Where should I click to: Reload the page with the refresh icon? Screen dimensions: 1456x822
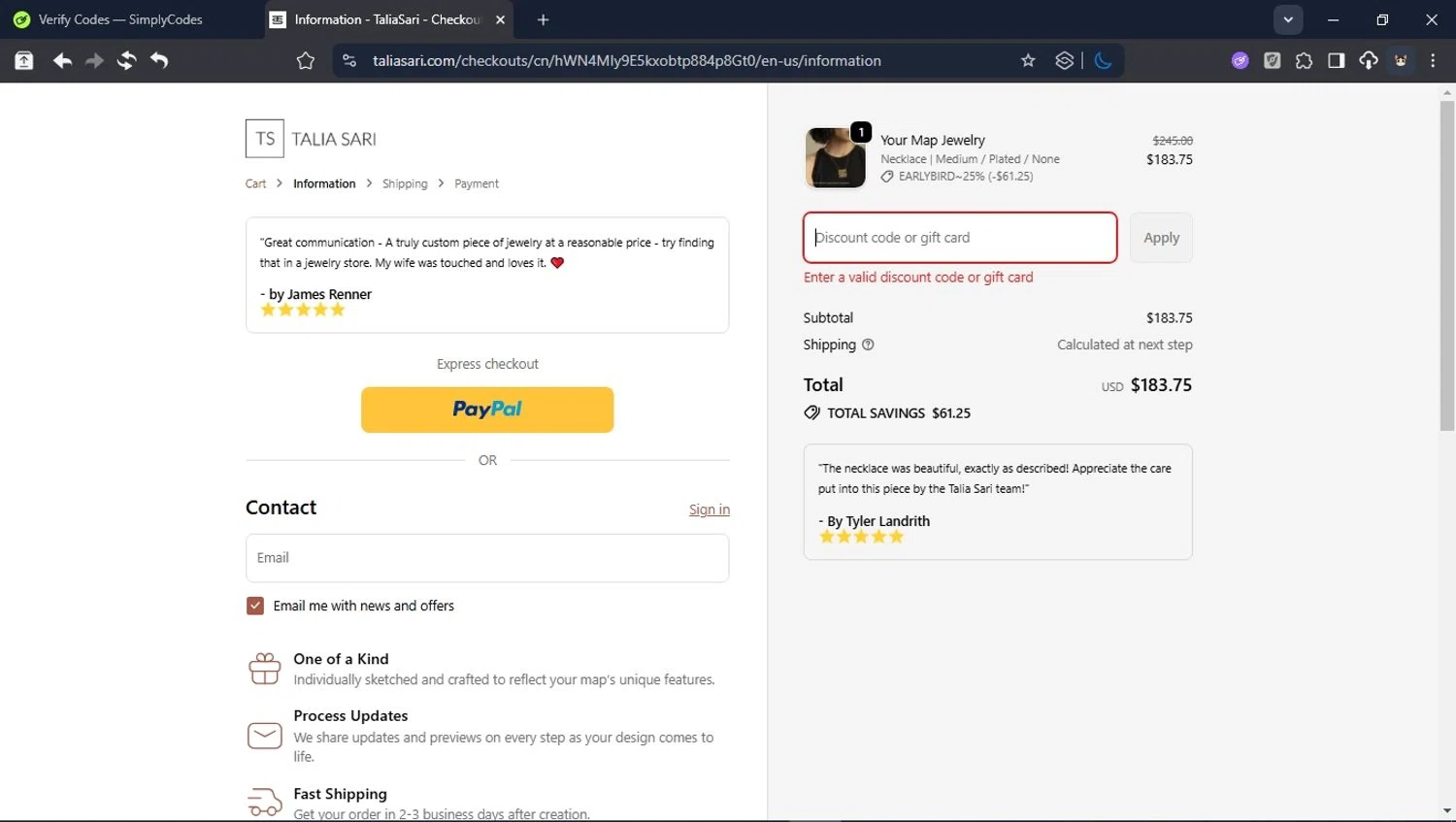(x=126, y=60)
